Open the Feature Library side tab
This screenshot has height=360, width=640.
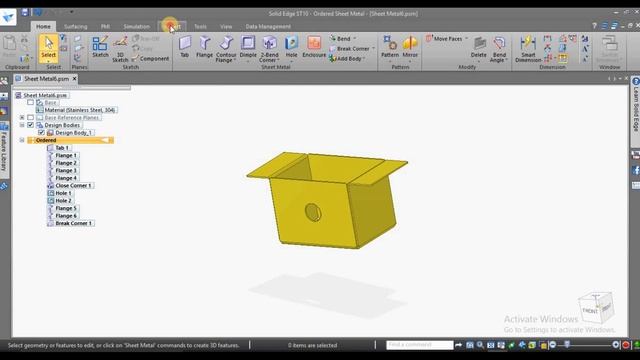4,150
